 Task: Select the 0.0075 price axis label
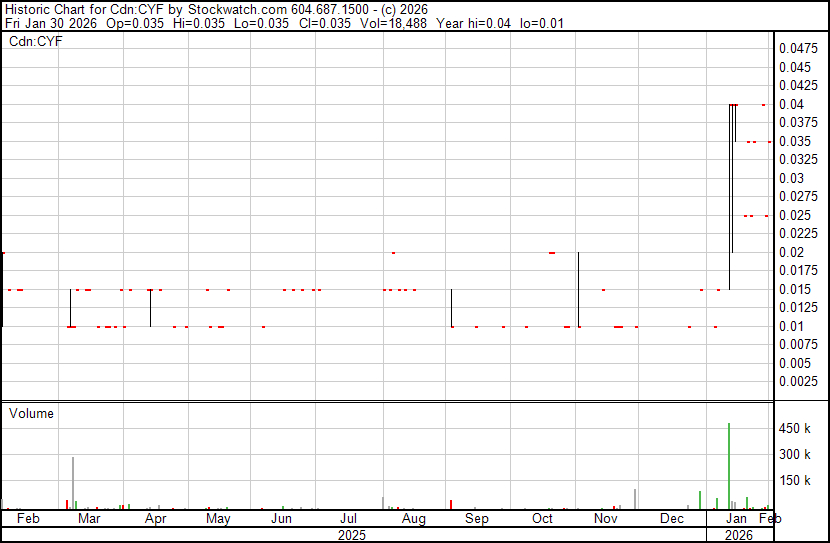[798, 345]
